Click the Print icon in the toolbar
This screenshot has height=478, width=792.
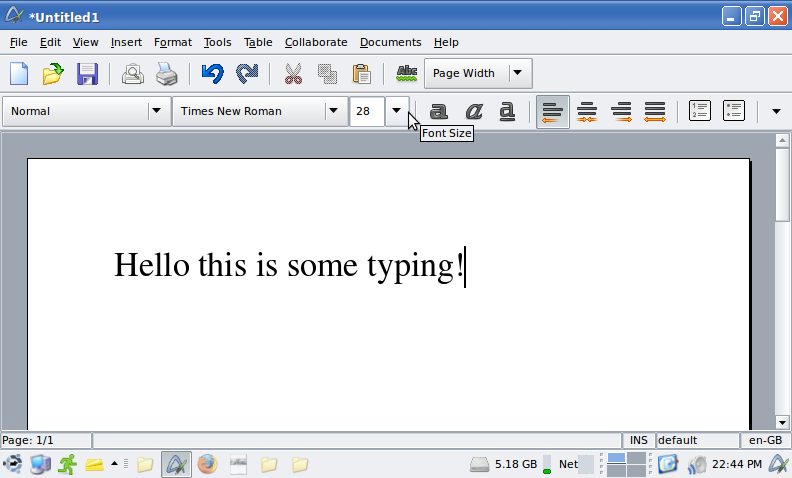(166, 73)
